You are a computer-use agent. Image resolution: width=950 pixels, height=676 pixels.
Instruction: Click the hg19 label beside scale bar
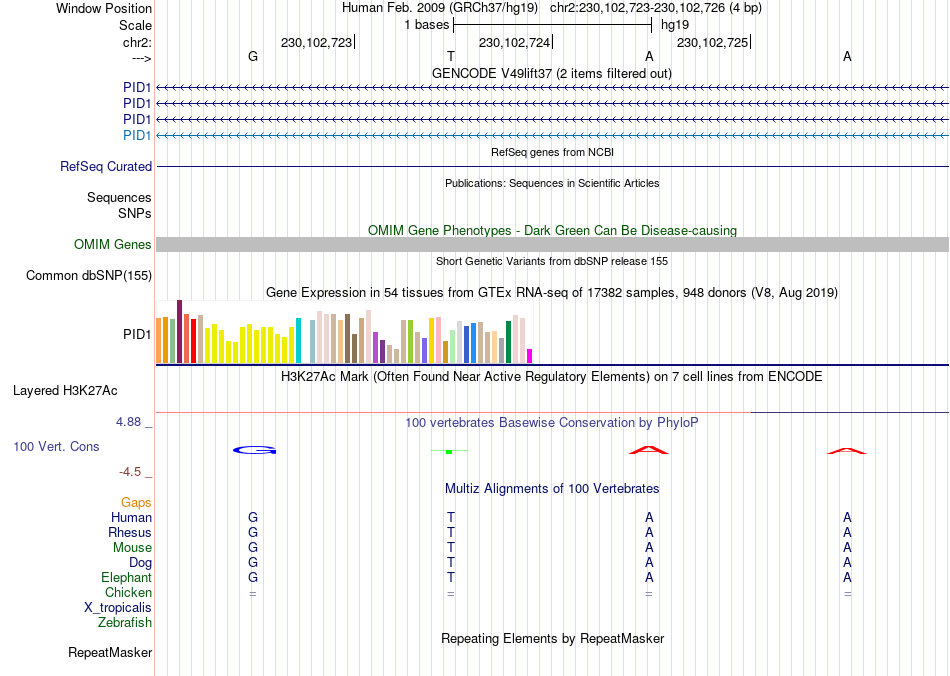[x=675, y=25]
